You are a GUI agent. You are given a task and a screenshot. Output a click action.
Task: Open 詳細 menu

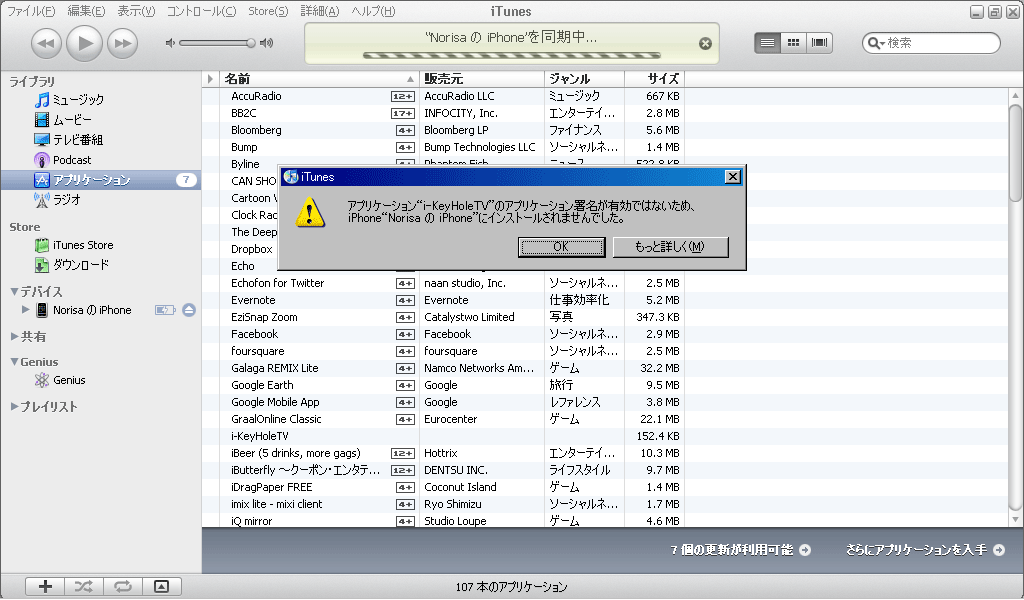(320, 11)
